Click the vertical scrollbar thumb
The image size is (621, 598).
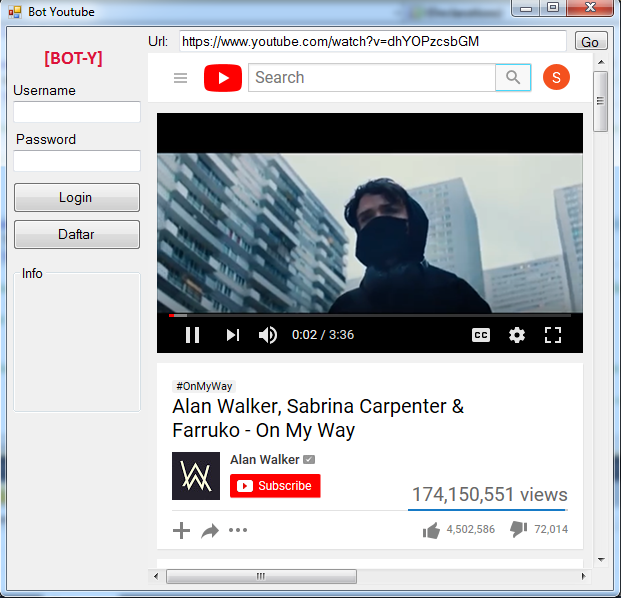pyautogui.click(x=600, y=101)
